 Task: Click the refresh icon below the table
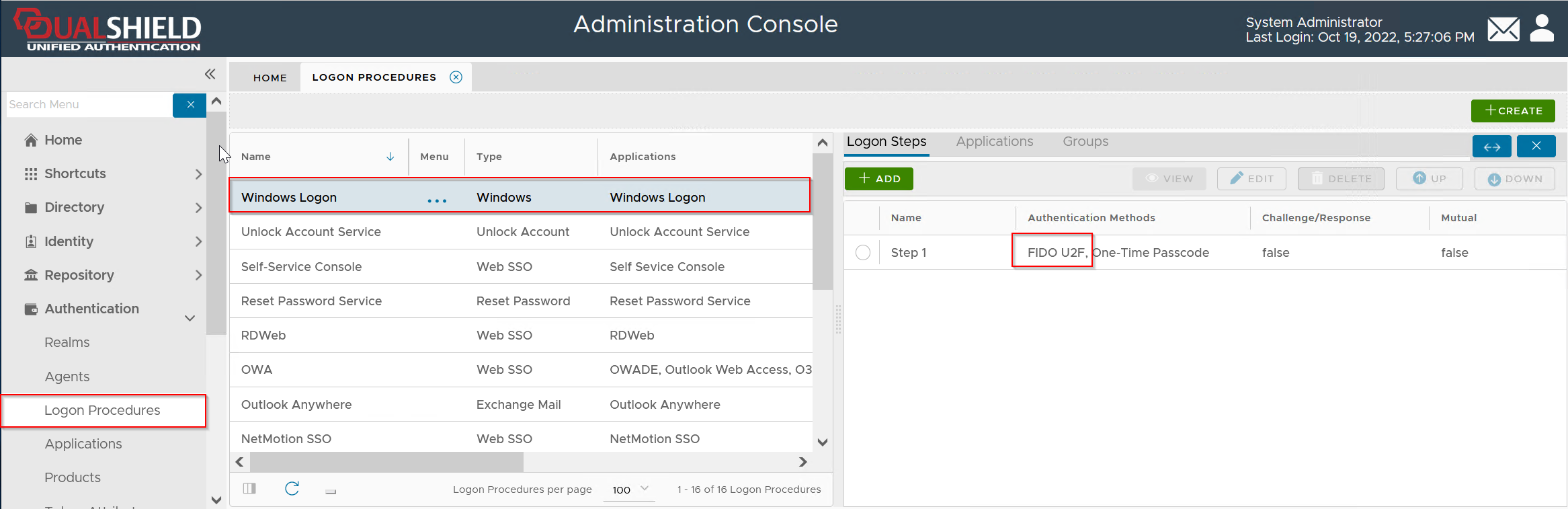tap(292, 489)
